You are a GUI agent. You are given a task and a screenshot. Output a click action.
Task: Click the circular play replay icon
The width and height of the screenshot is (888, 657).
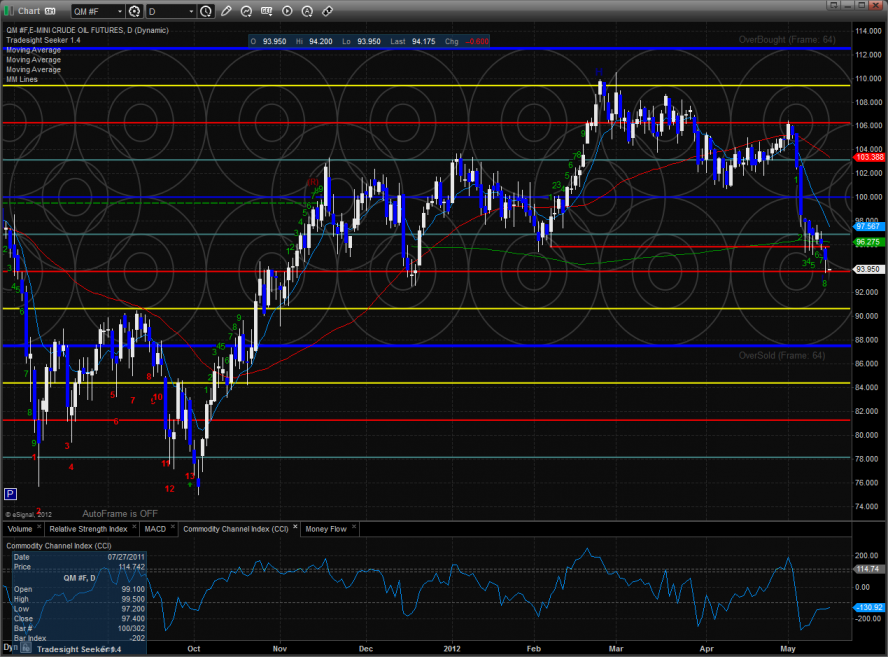(x=287, y=12)
